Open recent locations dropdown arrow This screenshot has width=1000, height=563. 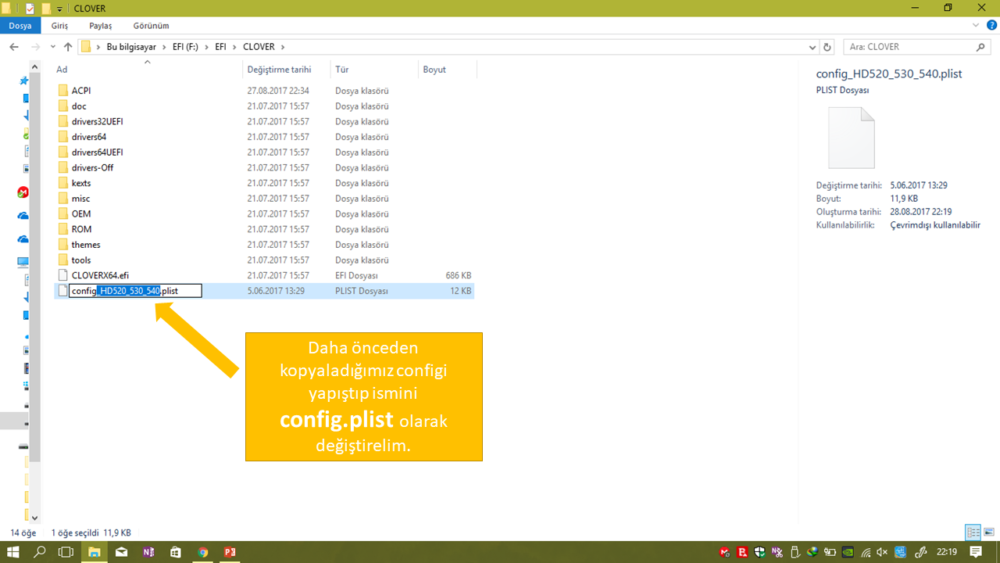point(53,47)
